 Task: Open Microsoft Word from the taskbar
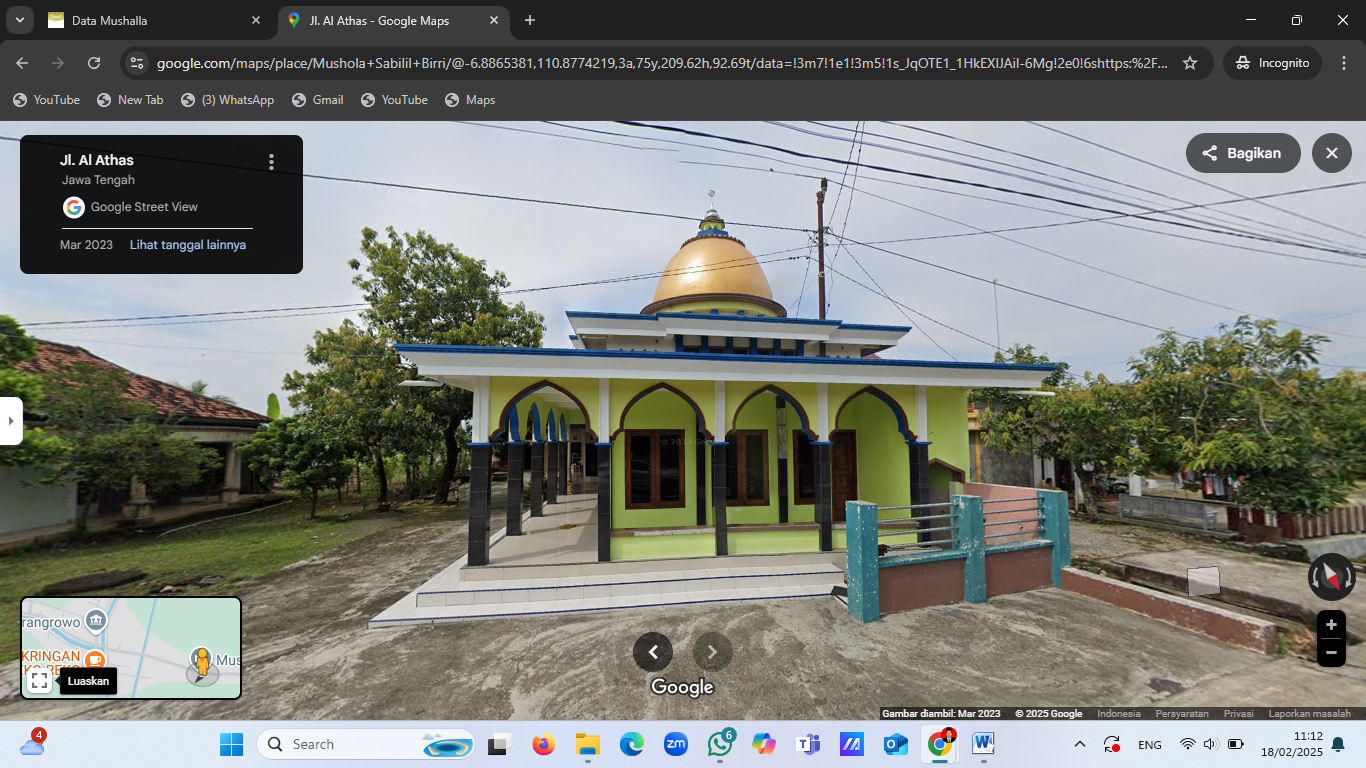tap(983, 744)
